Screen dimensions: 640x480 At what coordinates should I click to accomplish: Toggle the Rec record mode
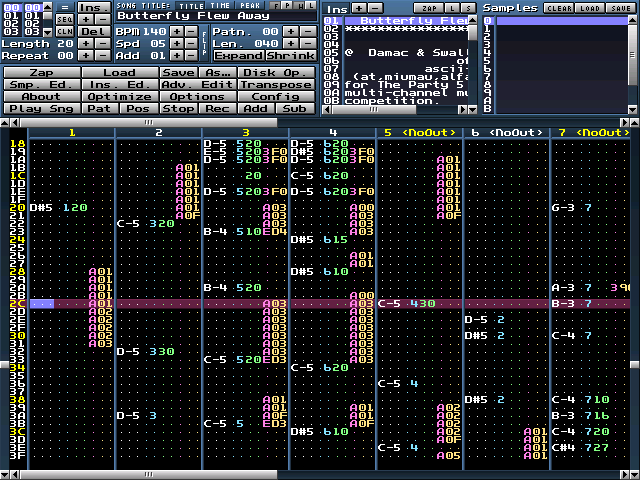click(x=217, y=108)
